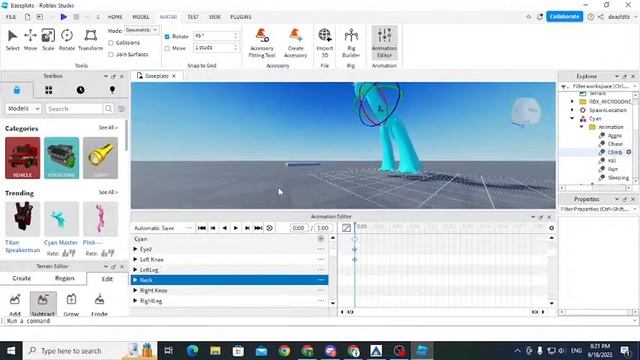Expand the Neck track
Viewport: 640px width, 360px height.
point(135,280)
